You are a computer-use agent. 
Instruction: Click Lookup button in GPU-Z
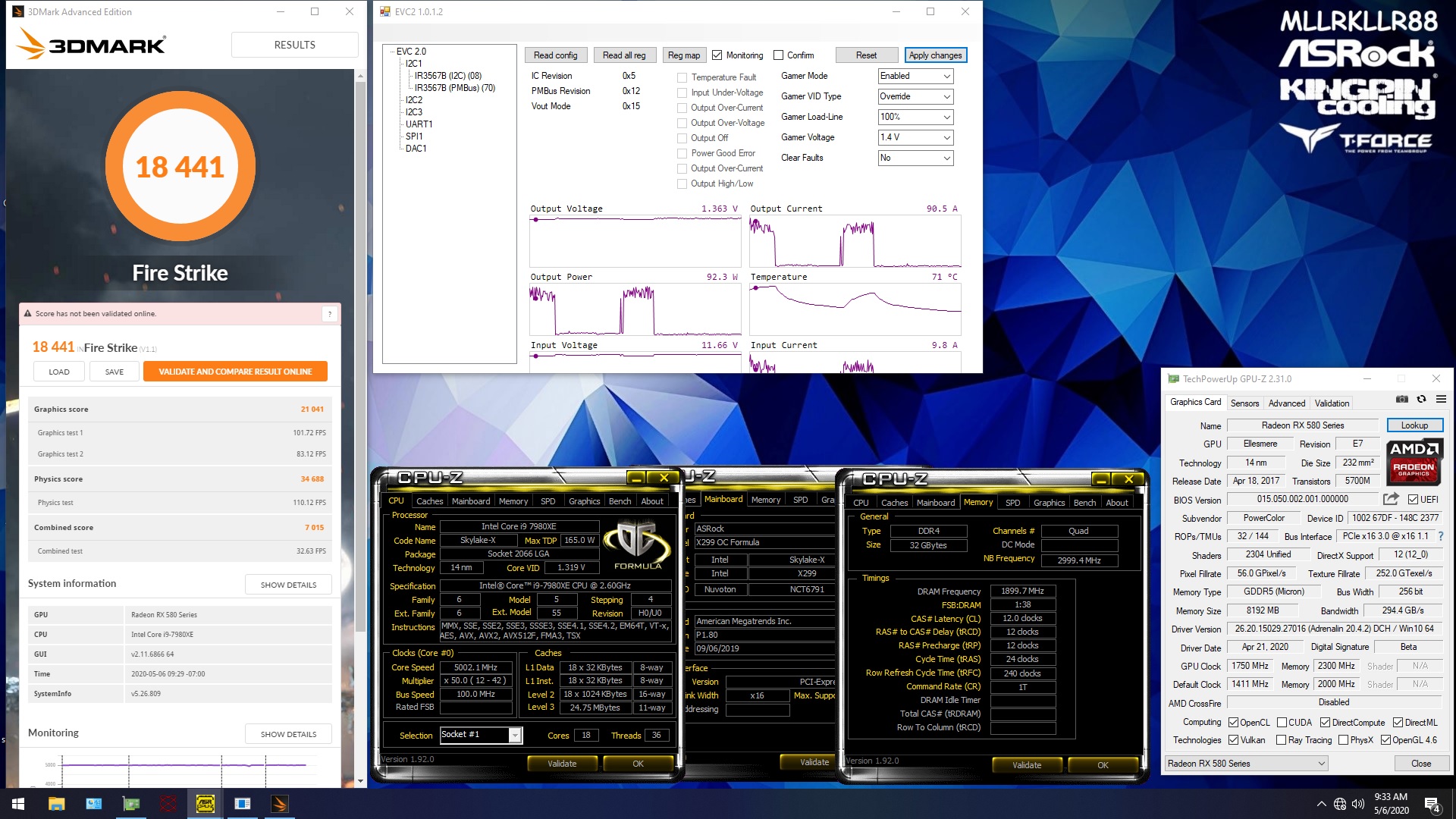pyautogui.click(x=1414, y=425)
